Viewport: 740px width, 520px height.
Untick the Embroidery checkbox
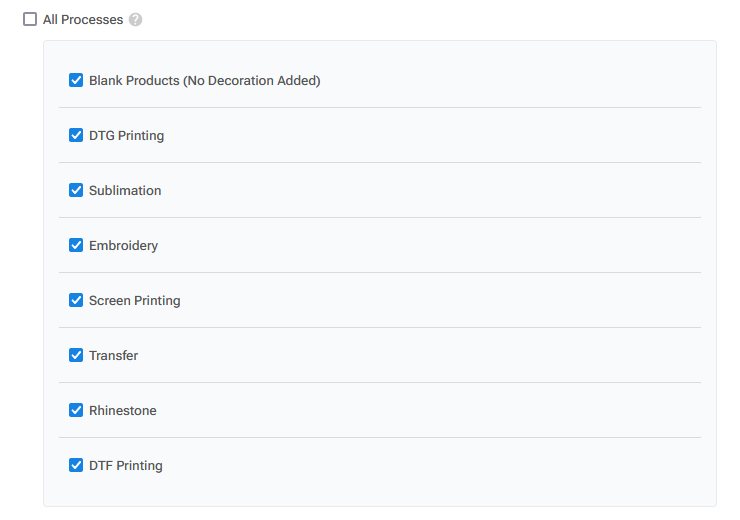coord(76,245)
